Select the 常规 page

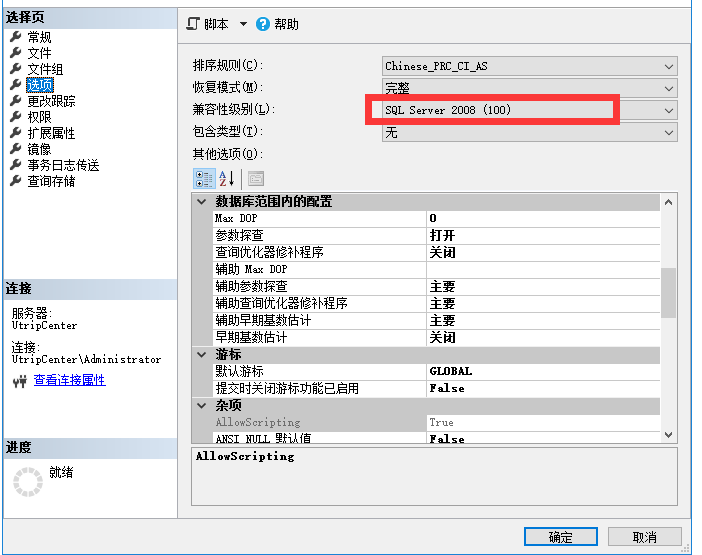[39, 37]
